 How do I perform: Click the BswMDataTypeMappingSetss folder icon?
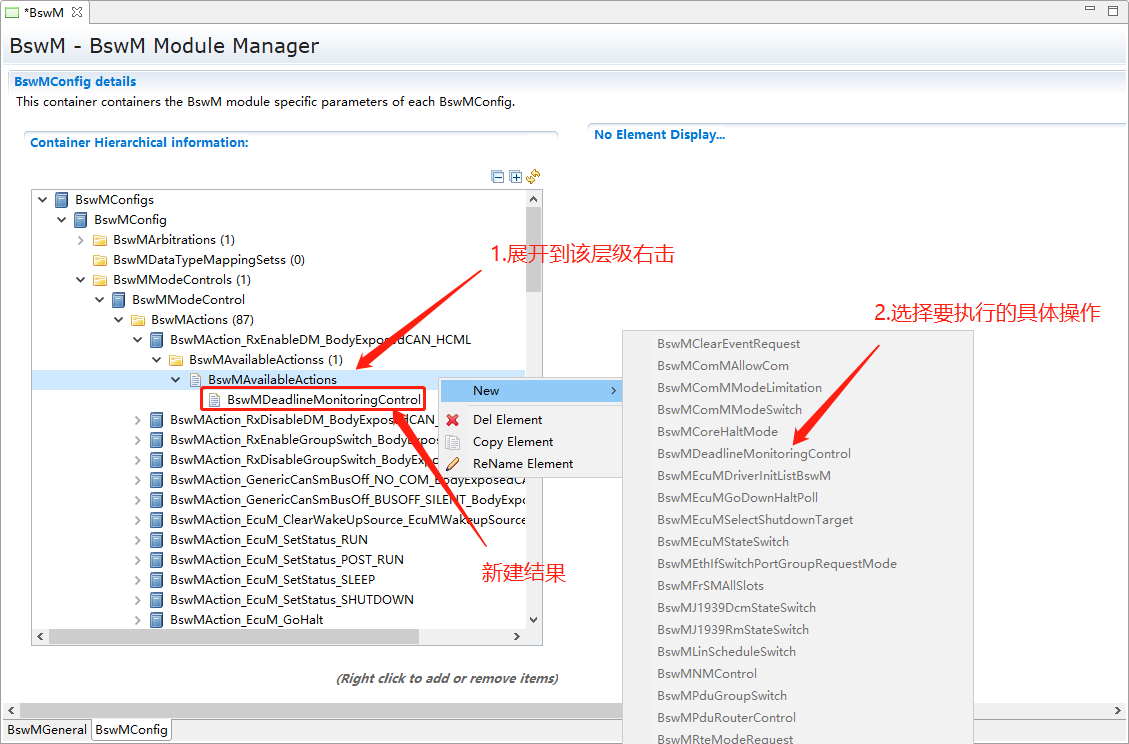tap(100, 260)
